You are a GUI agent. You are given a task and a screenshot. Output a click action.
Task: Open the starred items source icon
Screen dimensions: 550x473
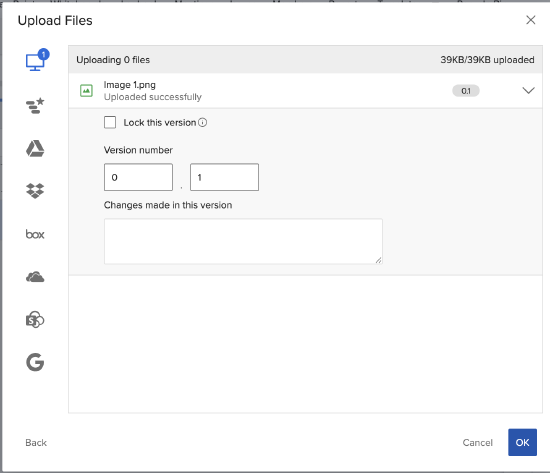[x=35, y=106]
